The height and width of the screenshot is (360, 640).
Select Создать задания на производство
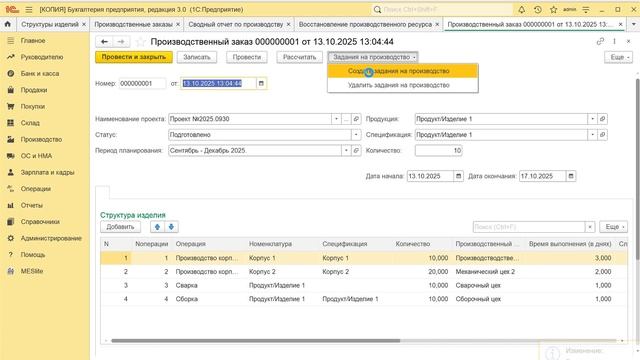click(x=402, y=71)
